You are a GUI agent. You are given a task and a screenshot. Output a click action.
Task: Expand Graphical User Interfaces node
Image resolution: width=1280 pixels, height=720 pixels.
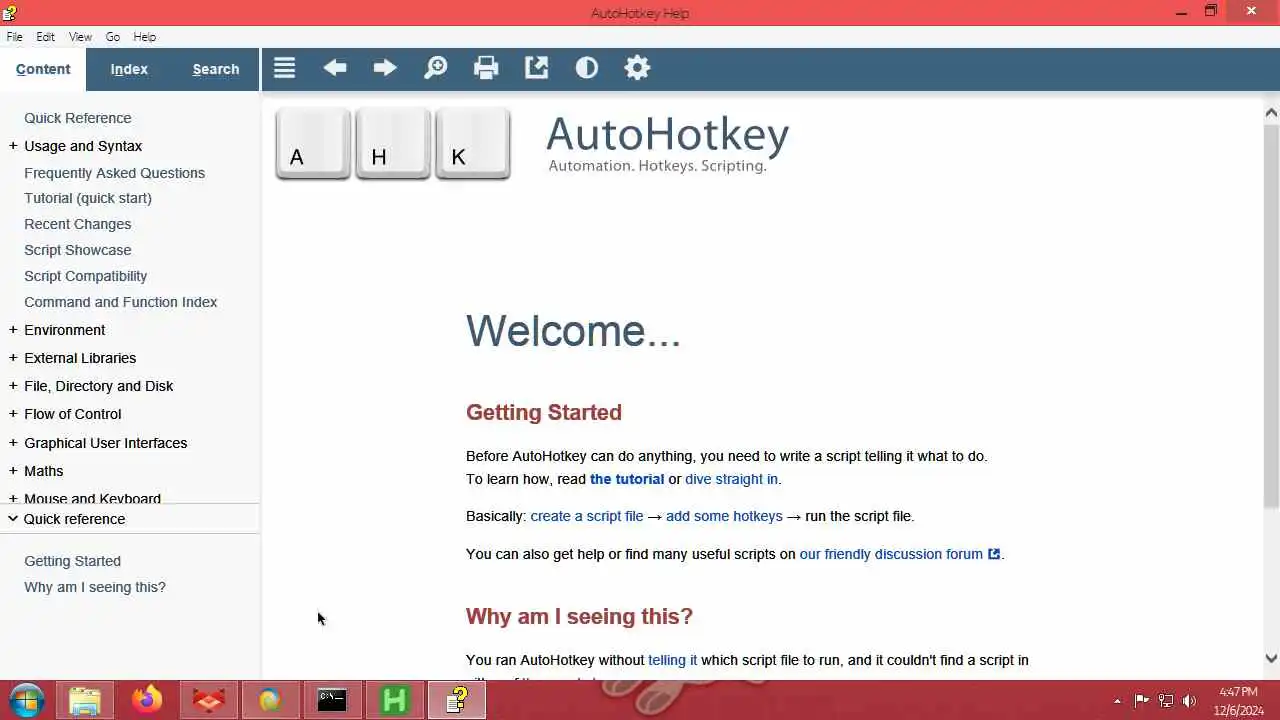coord(13,443)
